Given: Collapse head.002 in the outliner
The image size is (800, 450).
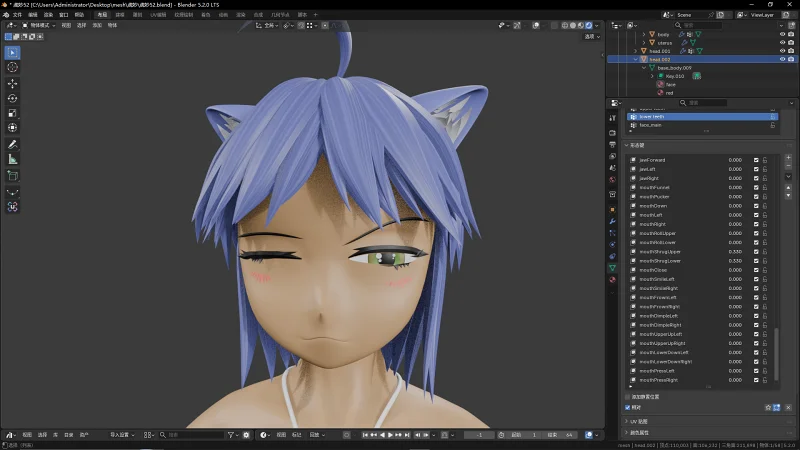Looking at the screenshot, I should point(635,59).
